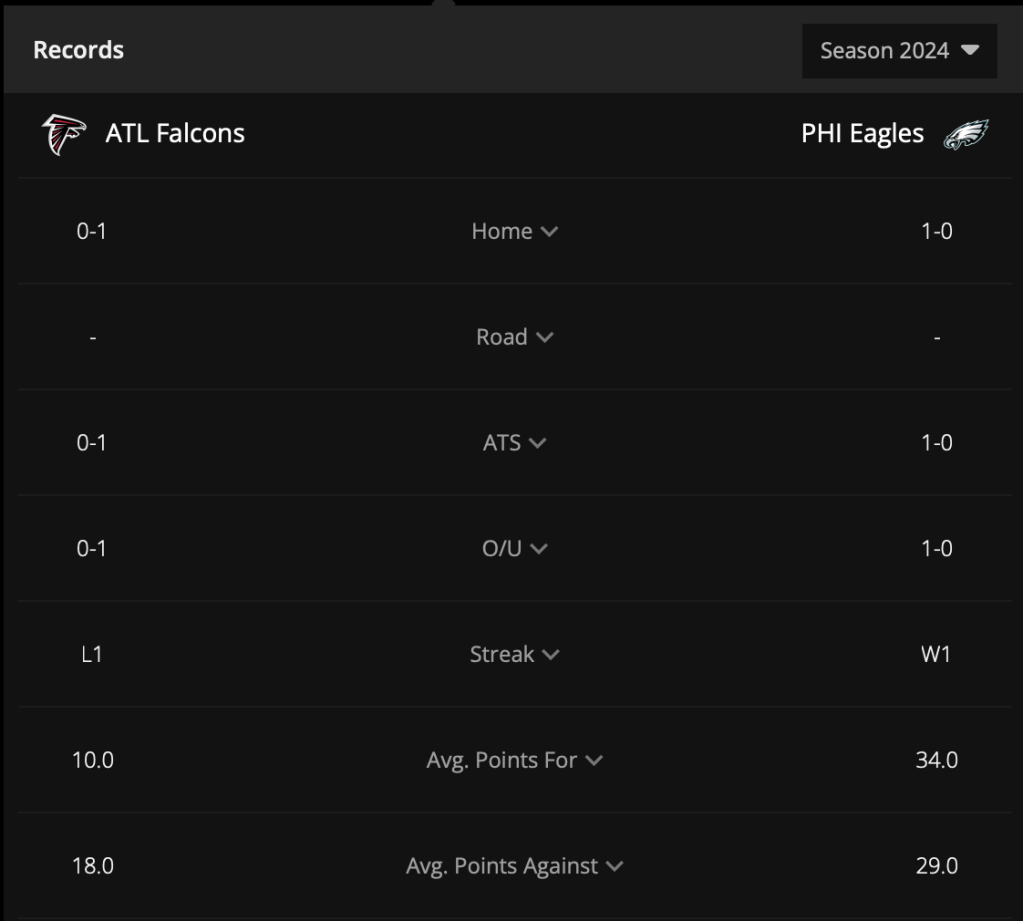Click the PHI Eagles team name
This screenshot has height=921, width=1023.
point(863,134)
